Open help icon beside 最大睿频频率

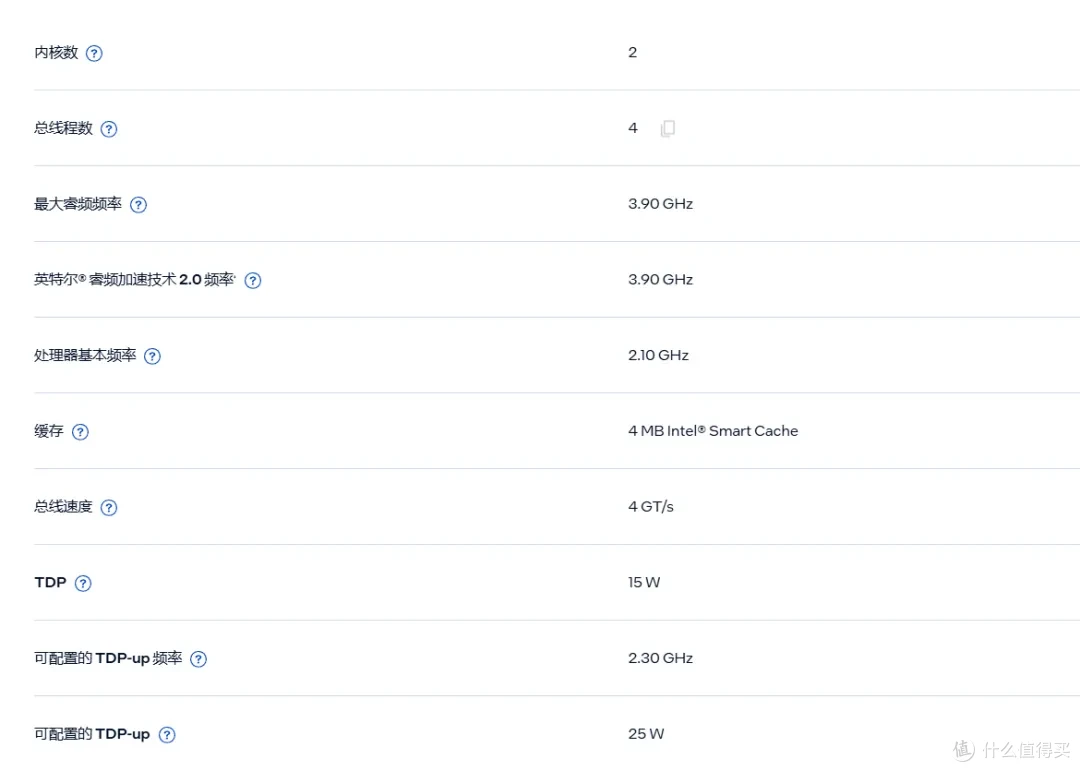(x=138, y=205)
